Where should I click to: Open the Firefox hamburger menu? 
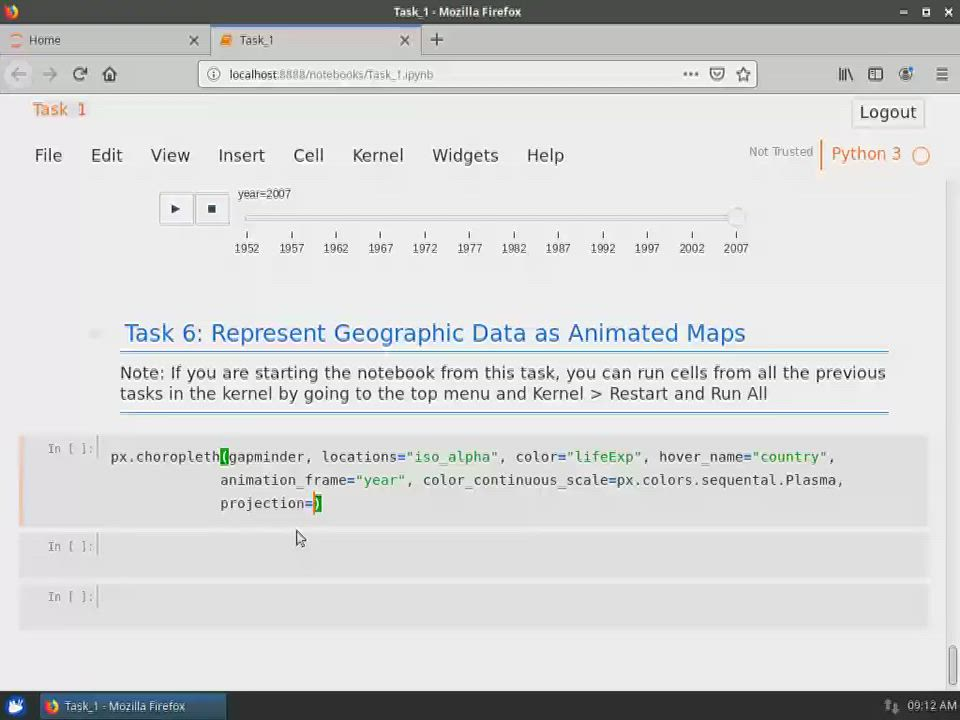point(941,74)
